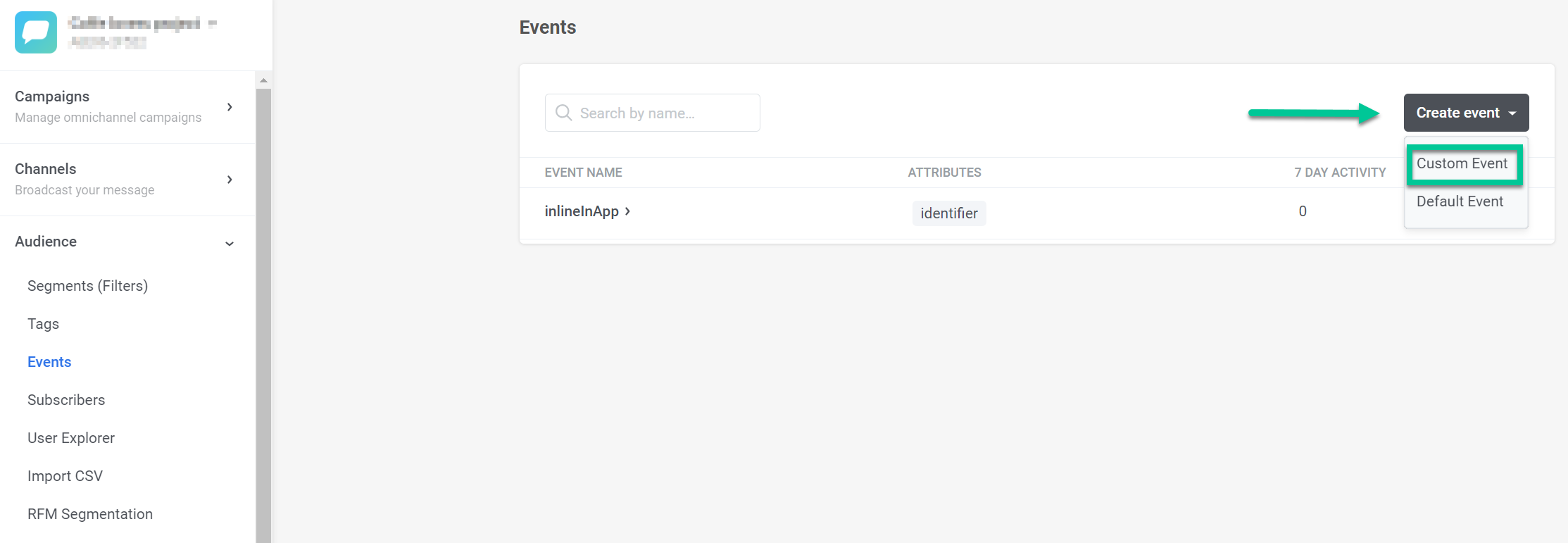
Task: Click the identifier attribute tag
Action: pos(948,213)
